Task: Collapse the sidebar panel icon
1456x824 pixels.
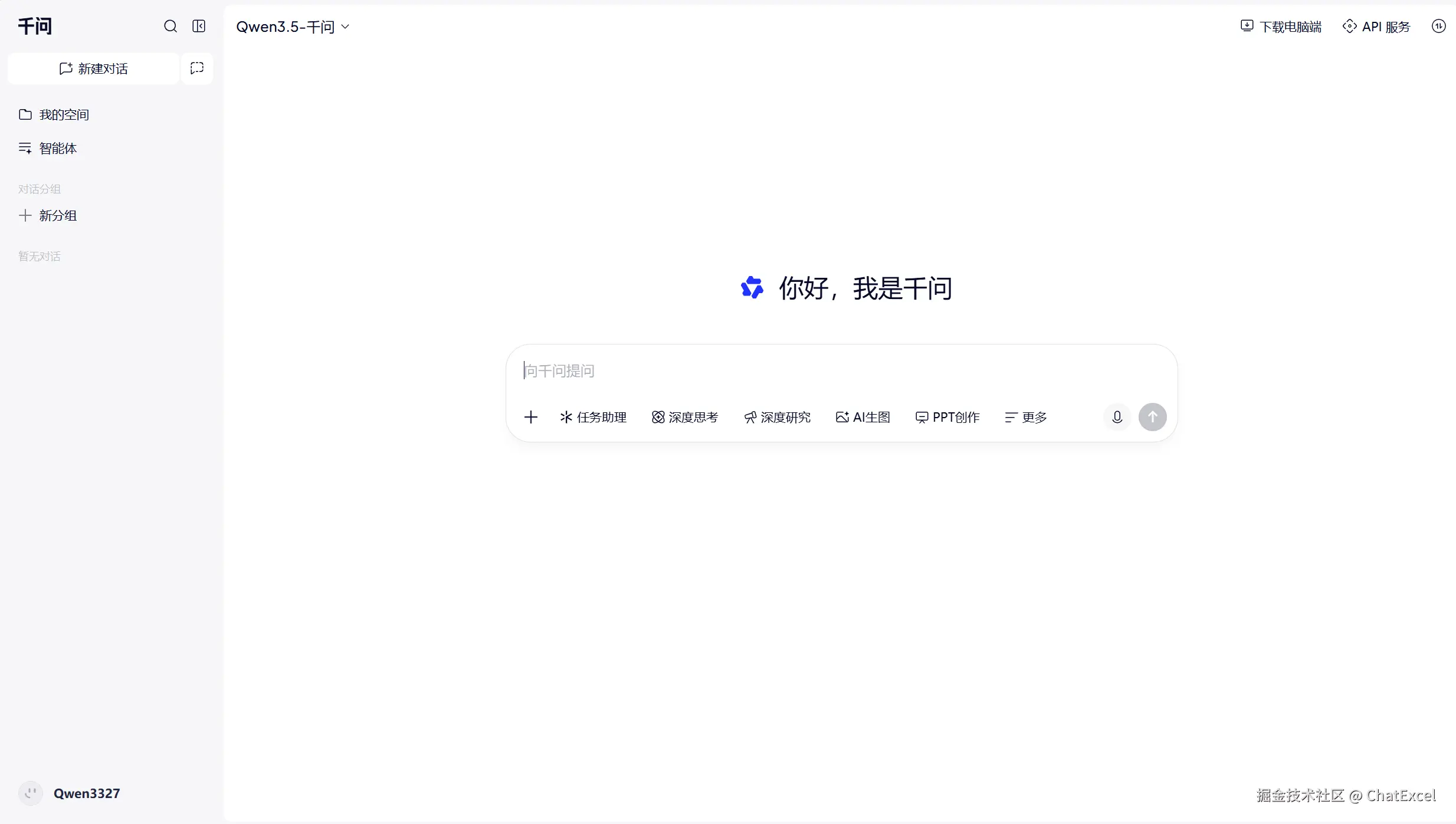Action: tap(199, 27)
